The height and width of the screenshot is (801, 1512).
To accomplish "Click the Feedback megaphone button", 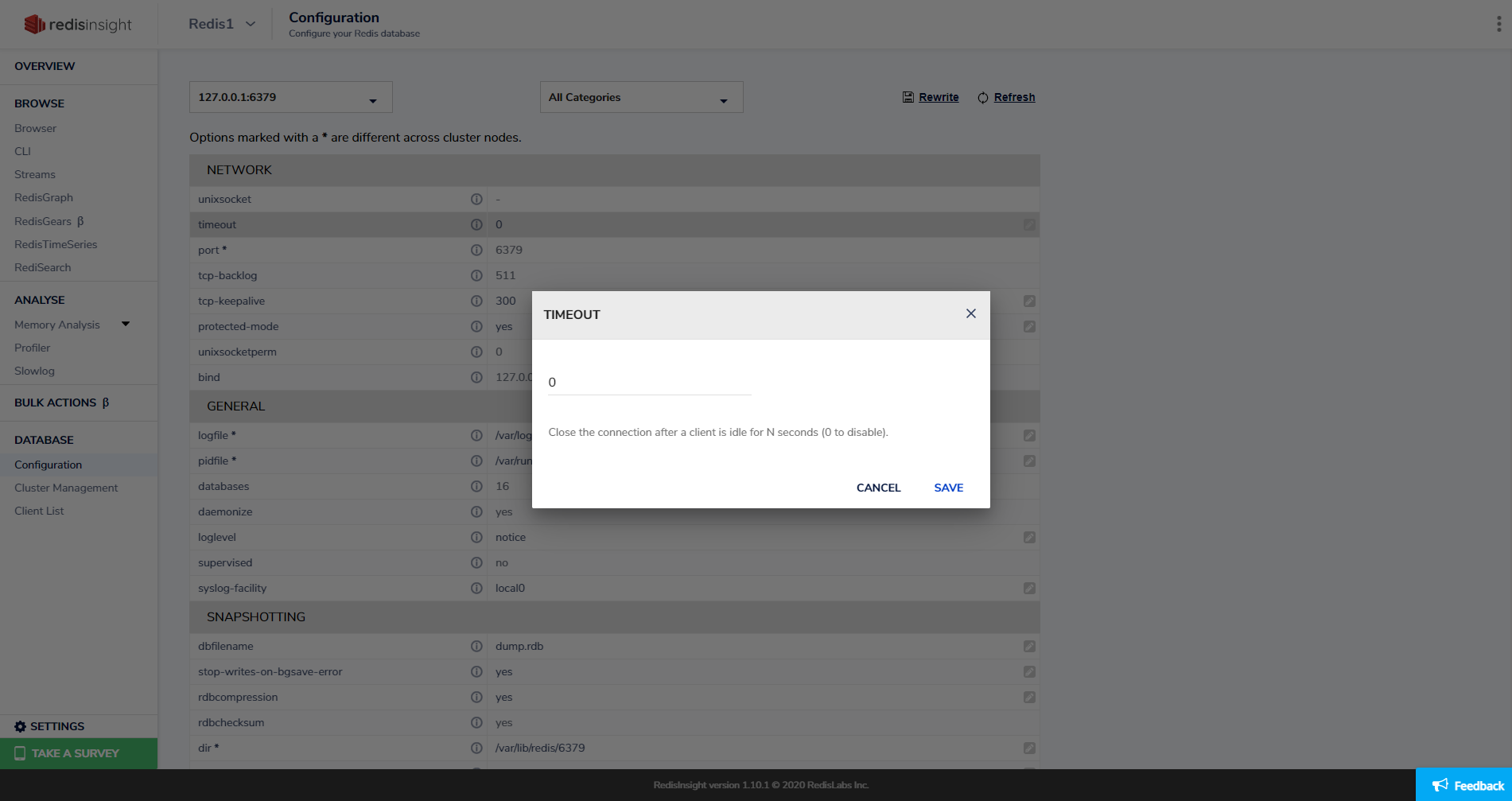I will [1463, 785].
